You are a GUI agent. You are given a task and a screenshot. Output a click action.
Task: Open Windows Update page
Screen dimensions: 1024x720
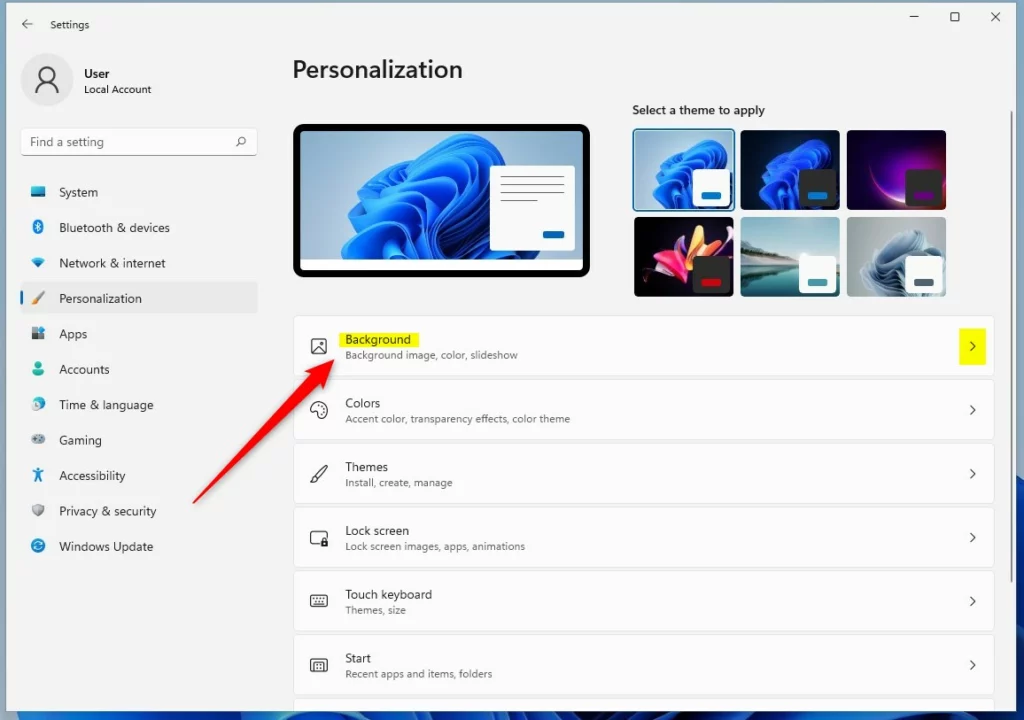point(139,546)
